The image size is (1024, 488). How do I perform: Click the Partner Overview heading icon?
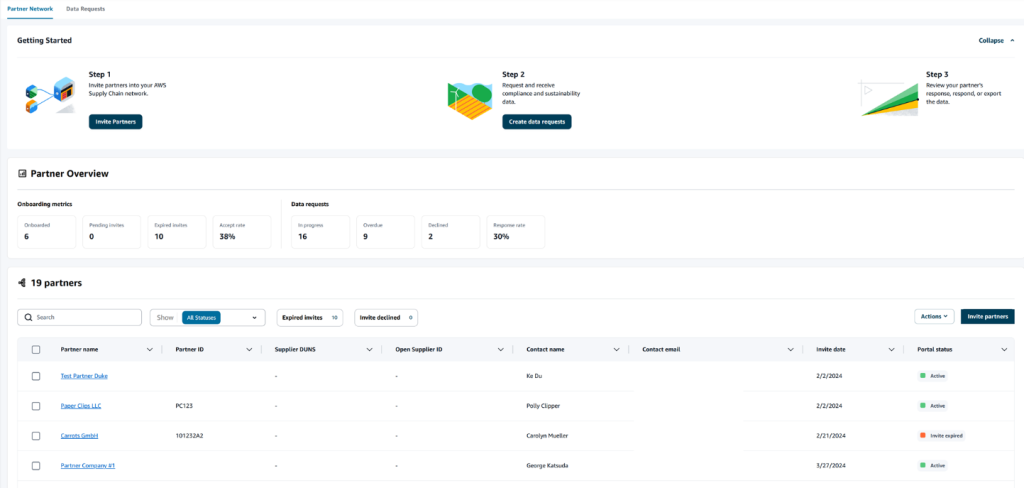pos(22,174)
